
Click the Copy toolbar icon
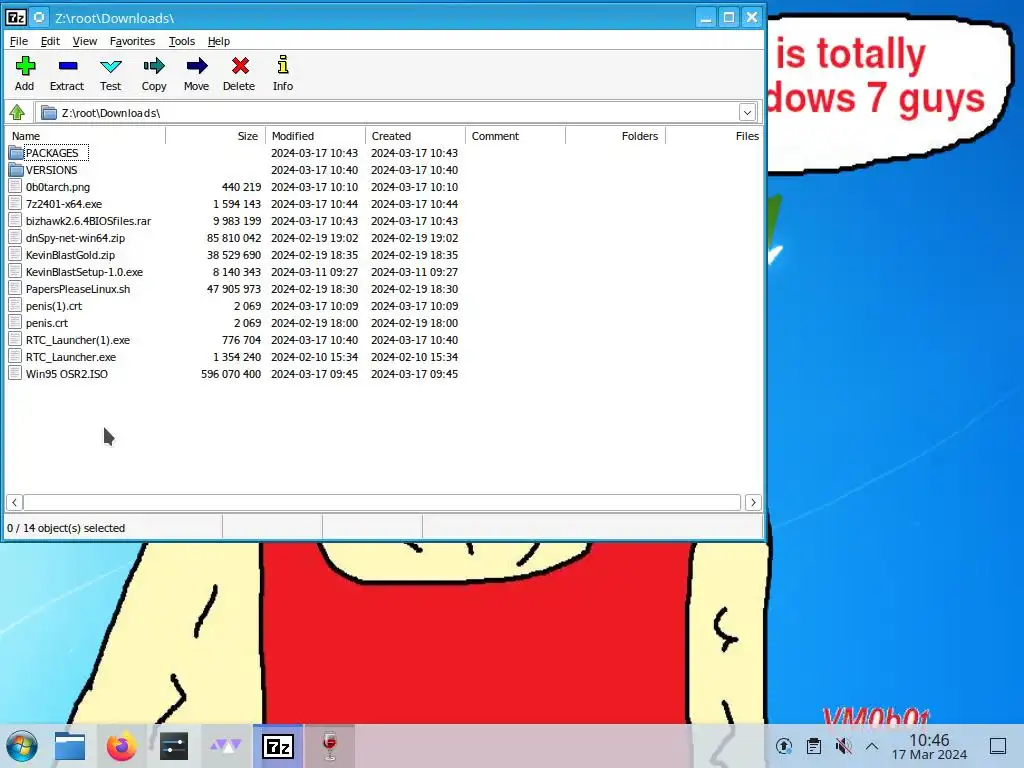click(x=154, y=73)
